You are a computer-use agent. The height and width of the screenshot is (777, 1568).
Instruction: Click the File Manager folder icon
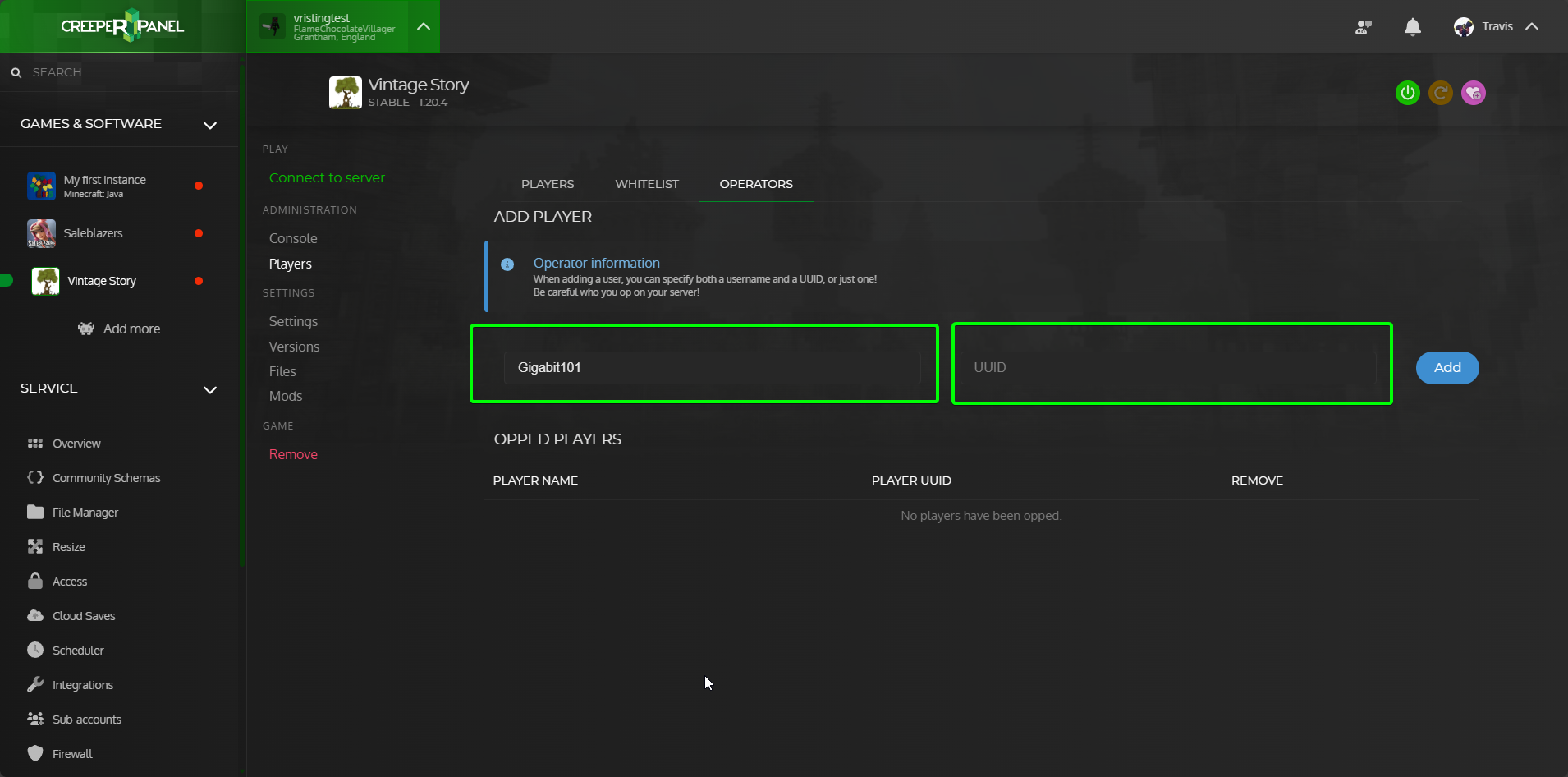pyautogui.click(x=35, y=512)
